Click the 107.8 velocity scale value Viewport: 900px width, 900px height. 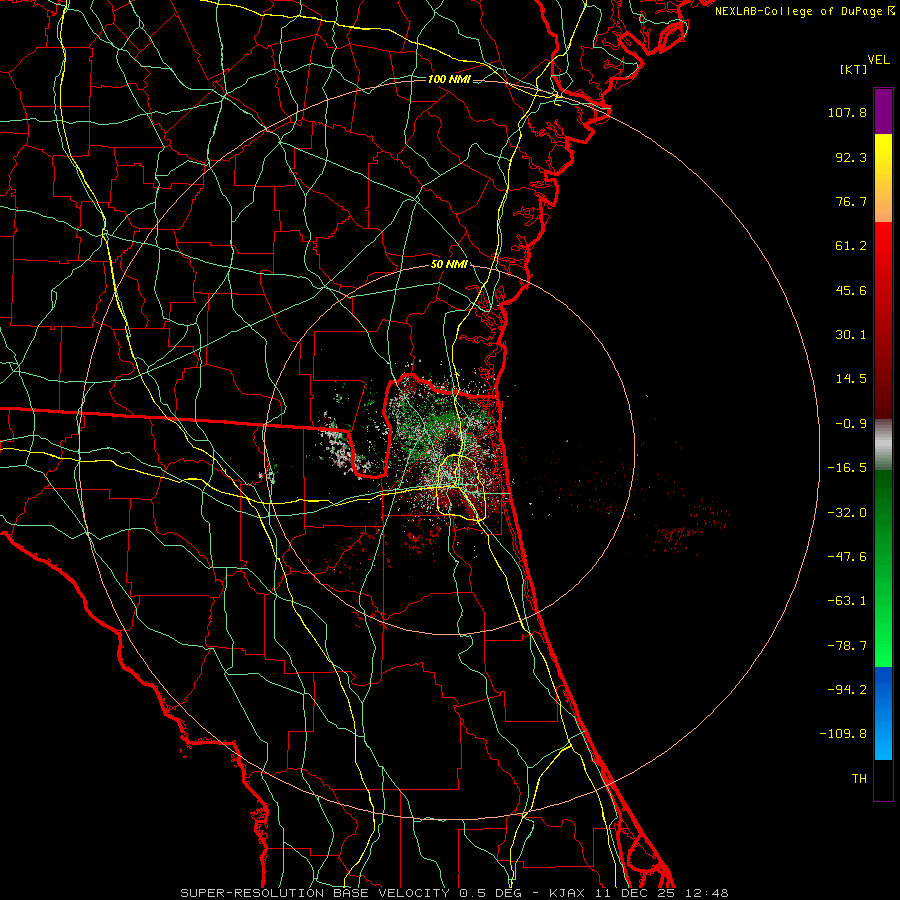(x=847, y=112)
